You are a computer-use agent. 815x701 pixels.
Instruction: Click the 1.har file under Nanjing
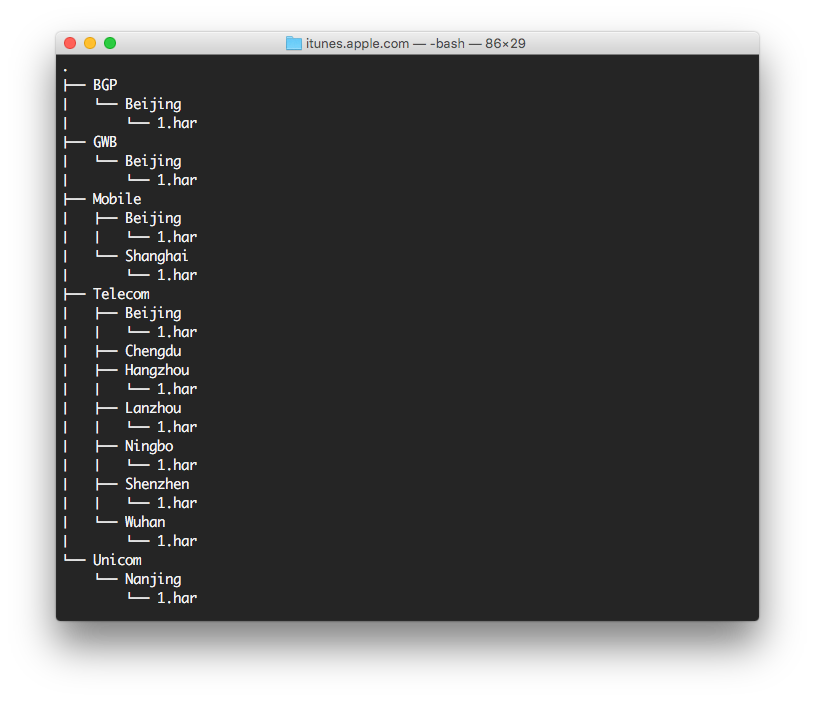(x=177, y=598)
